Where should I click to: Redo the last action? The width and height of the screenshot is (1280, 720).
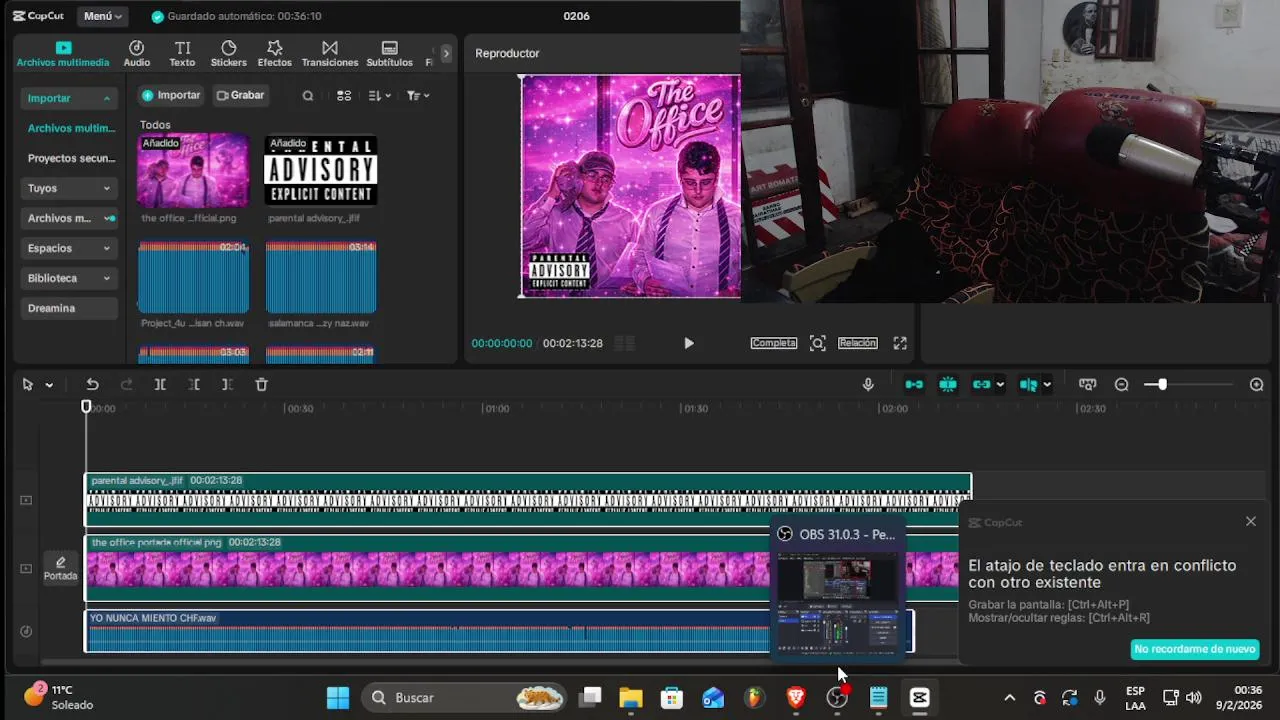point(126,385)
